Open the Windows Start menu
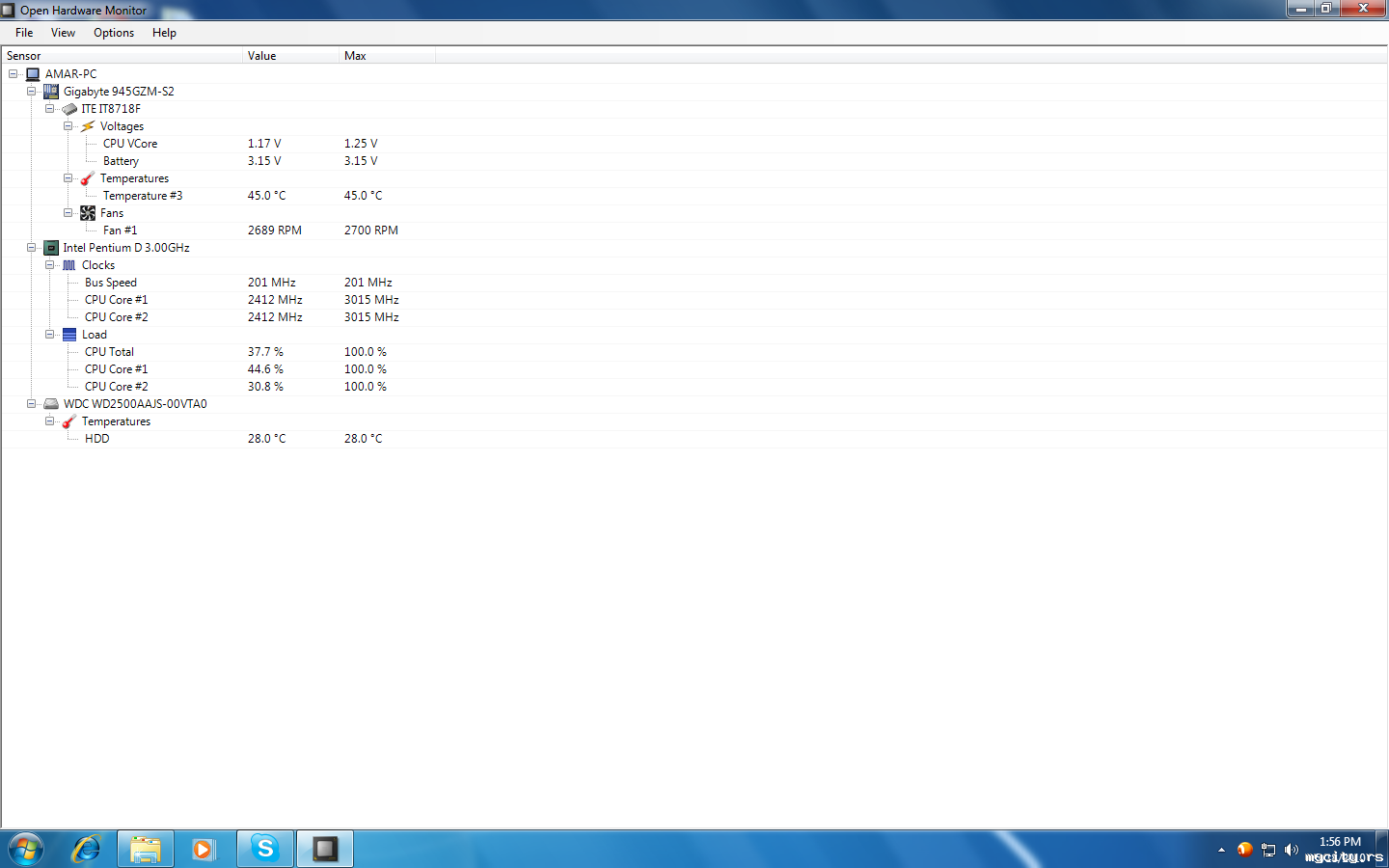1389x868 pixels. point(26,849)
